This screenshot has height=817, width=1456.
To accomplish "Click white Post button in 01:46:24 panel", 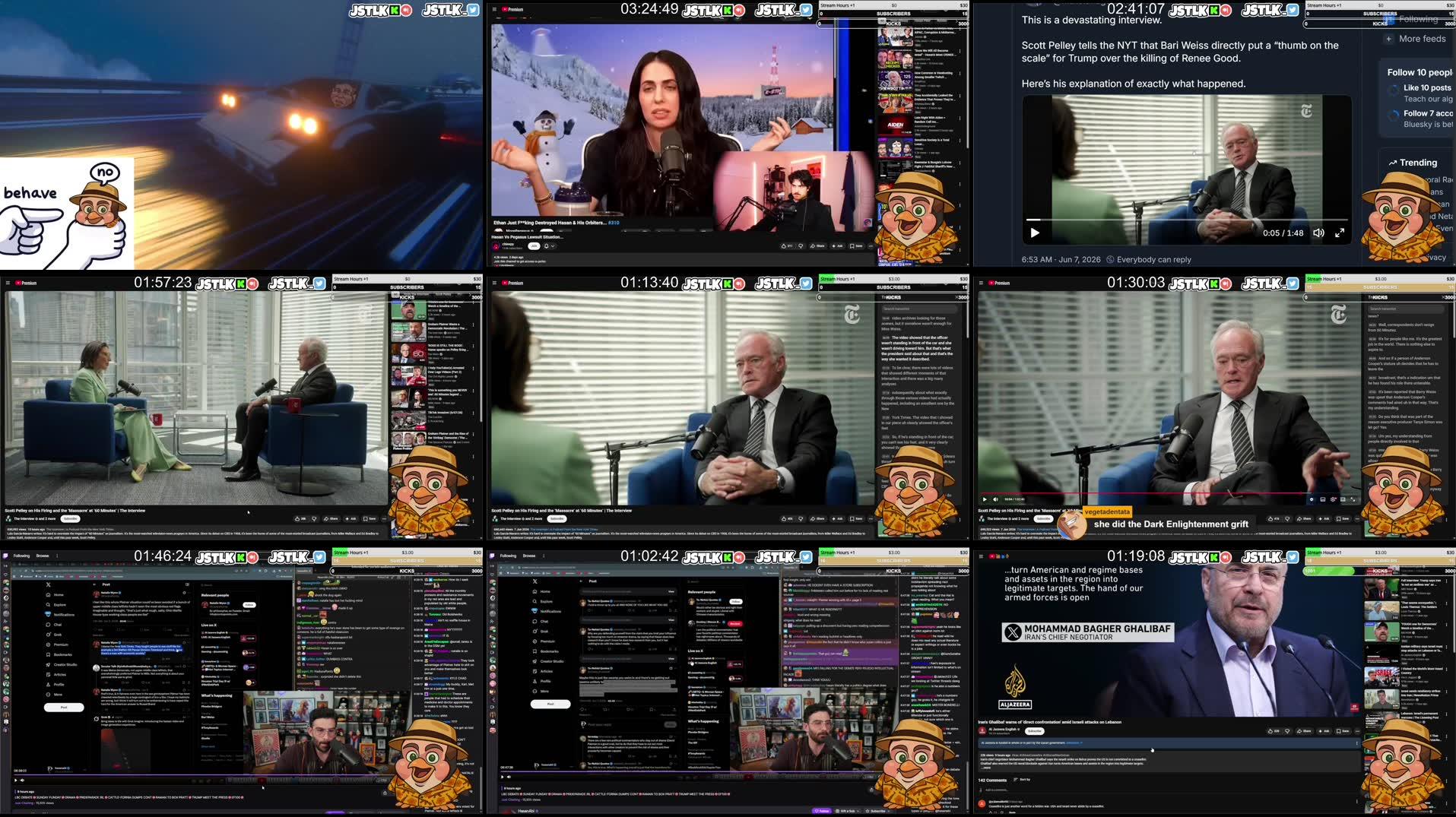I will point(64,708).
